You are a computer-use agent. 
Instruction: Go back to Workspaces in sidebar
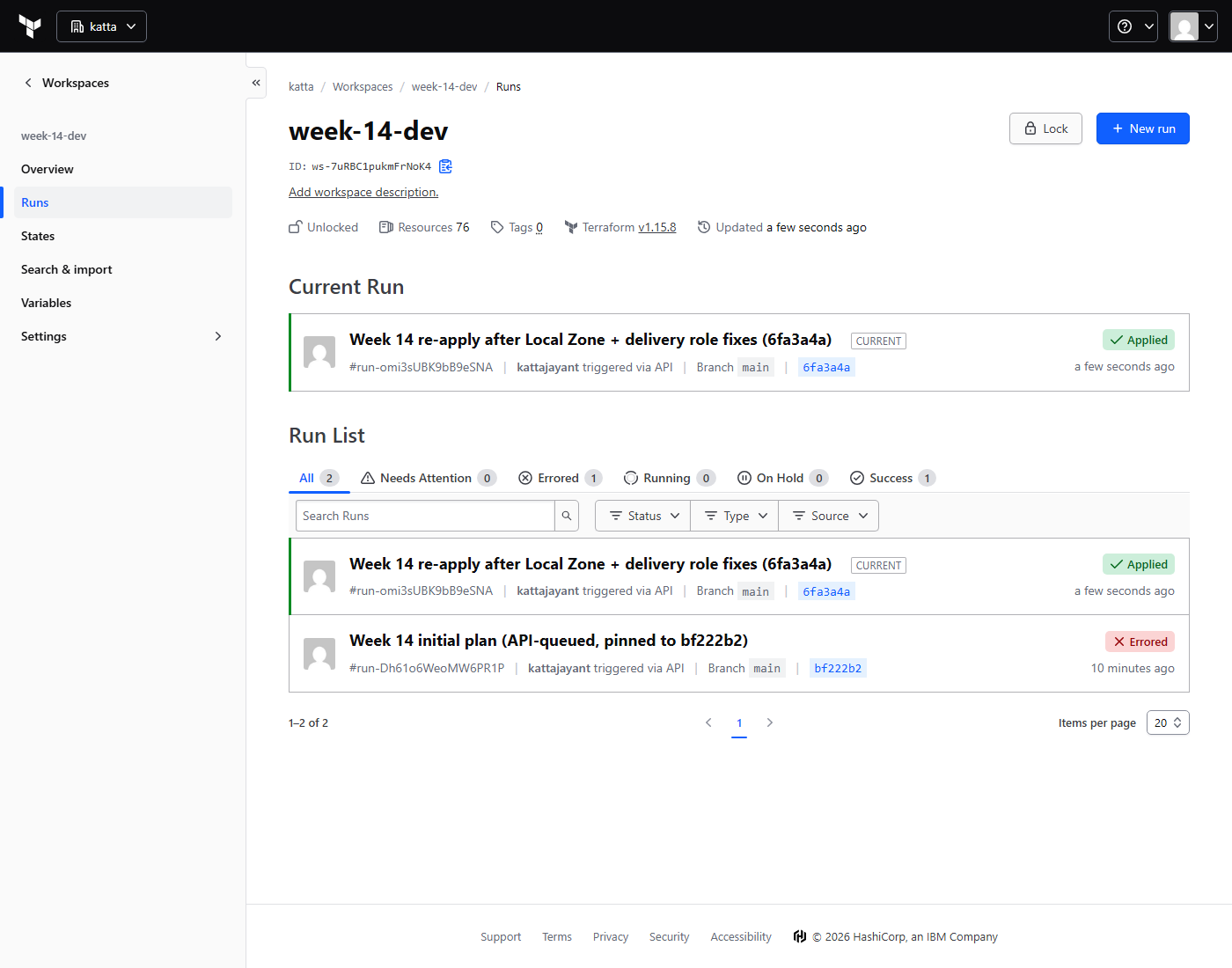click(67, 83)
